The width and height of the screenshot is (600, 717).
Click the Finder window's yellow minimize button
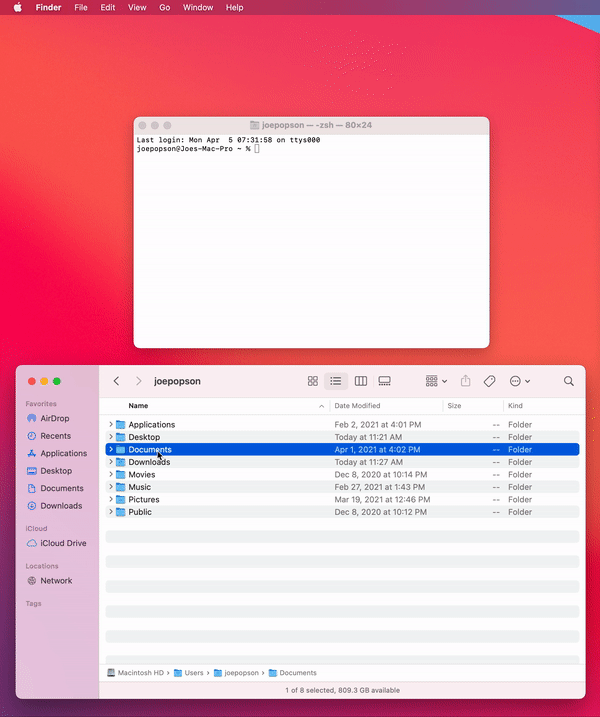pos(44,381)
